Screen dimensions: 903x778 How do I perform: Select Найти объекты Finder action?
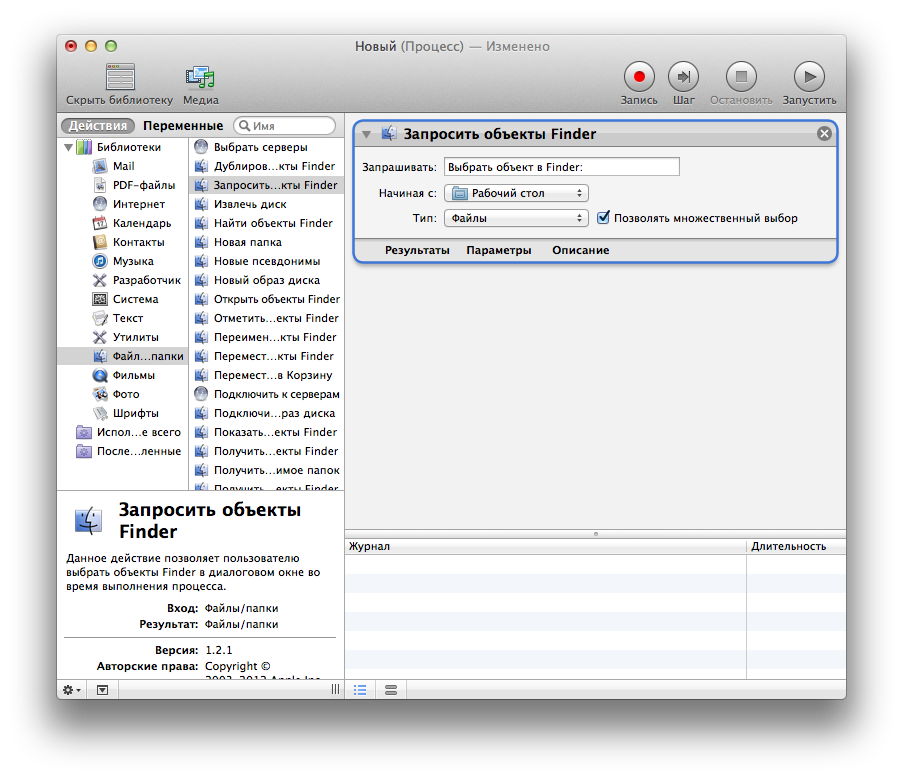(x=272, y=223)
